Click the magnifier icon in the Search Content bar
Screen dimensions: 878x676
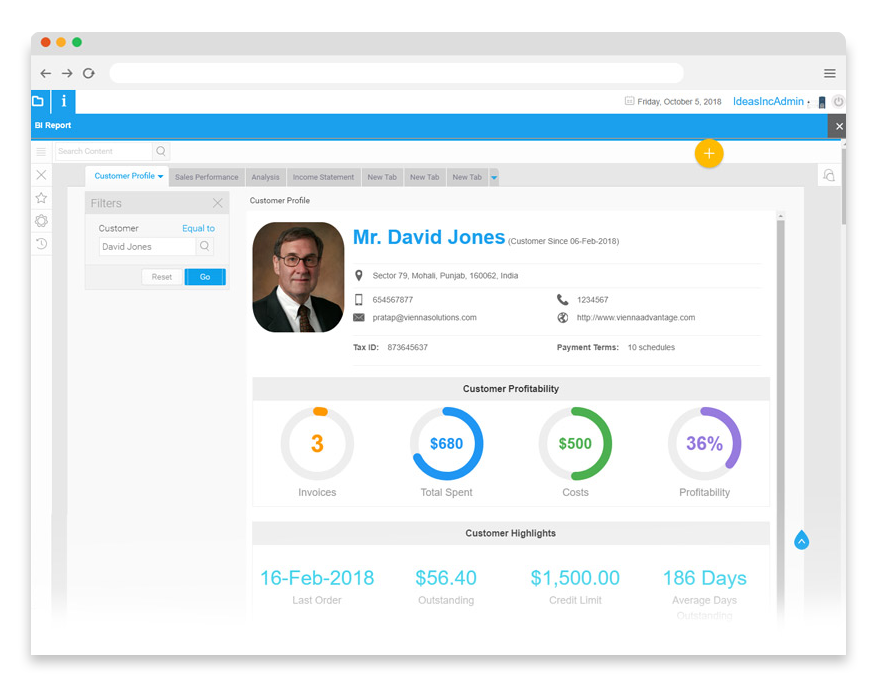click(160, 151)
